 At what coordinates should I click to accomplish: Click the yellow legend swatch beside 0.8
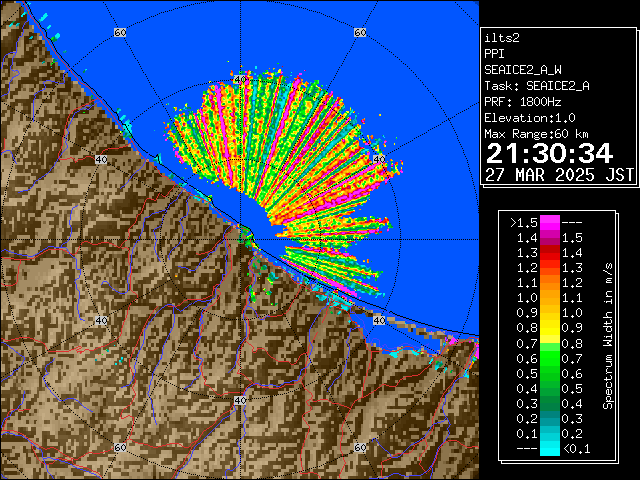point(550,329)
